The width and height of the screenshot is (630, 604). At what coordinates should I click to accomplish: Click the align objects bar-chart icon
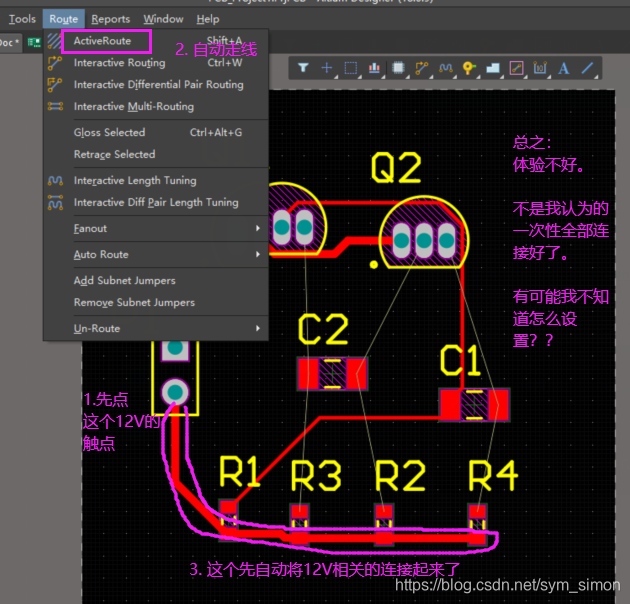[375, 68]
